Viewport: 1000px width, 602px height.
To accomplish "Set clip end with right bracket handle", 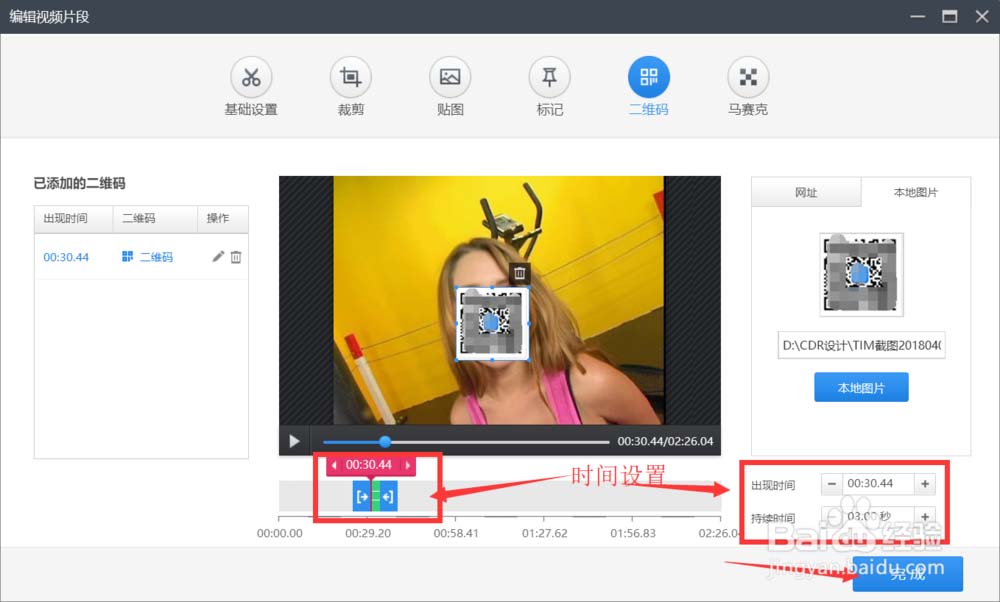I will tap(388, 496).
